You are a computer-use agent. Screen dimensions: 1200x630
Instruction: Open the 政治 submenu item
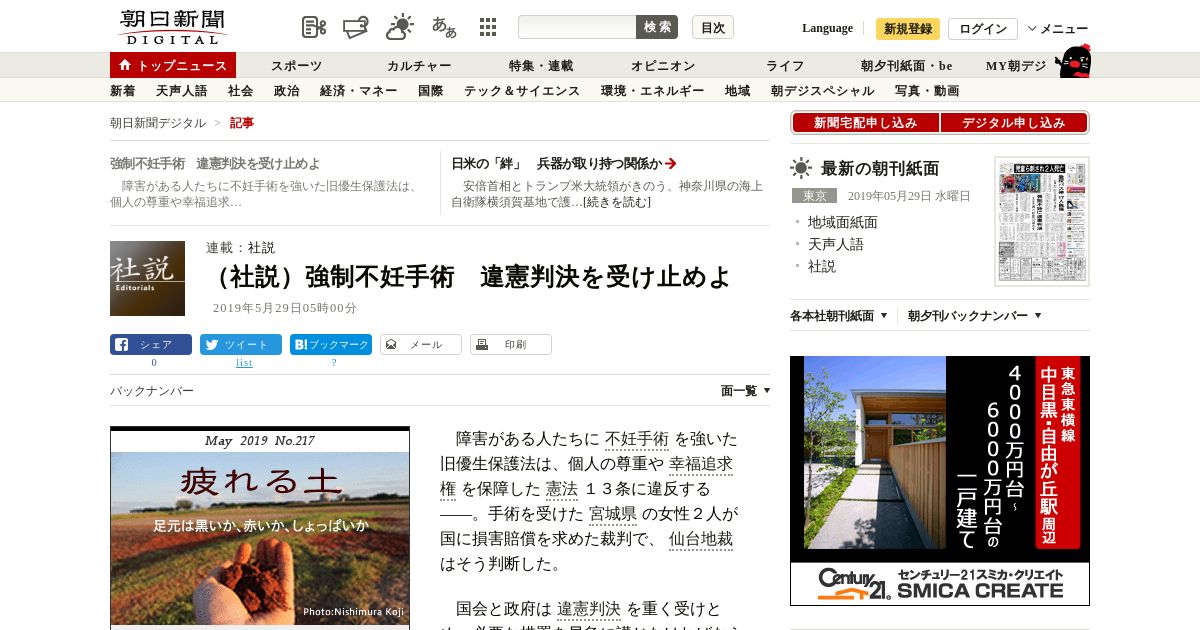[287, 91]
